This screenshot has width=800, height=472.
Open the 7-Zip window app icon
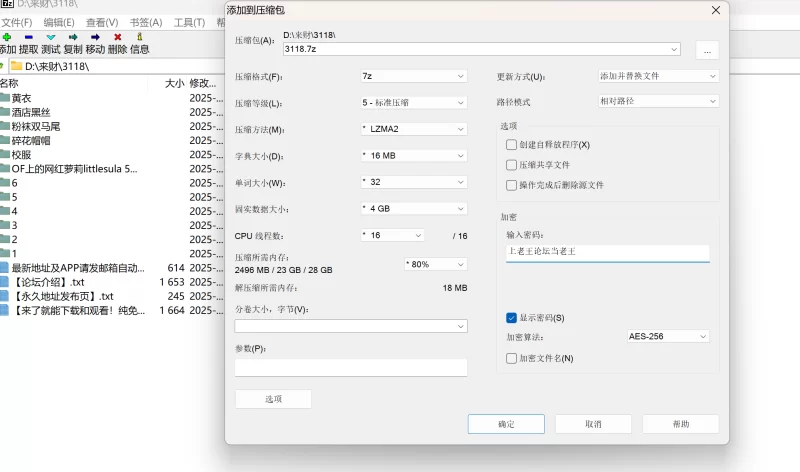[7, 4]
